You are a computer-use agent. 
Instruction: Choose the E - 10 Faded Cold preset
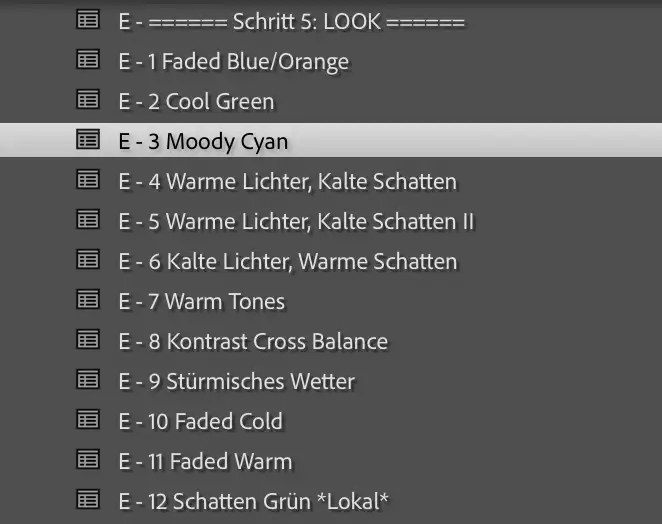click(x=331, y=421)
